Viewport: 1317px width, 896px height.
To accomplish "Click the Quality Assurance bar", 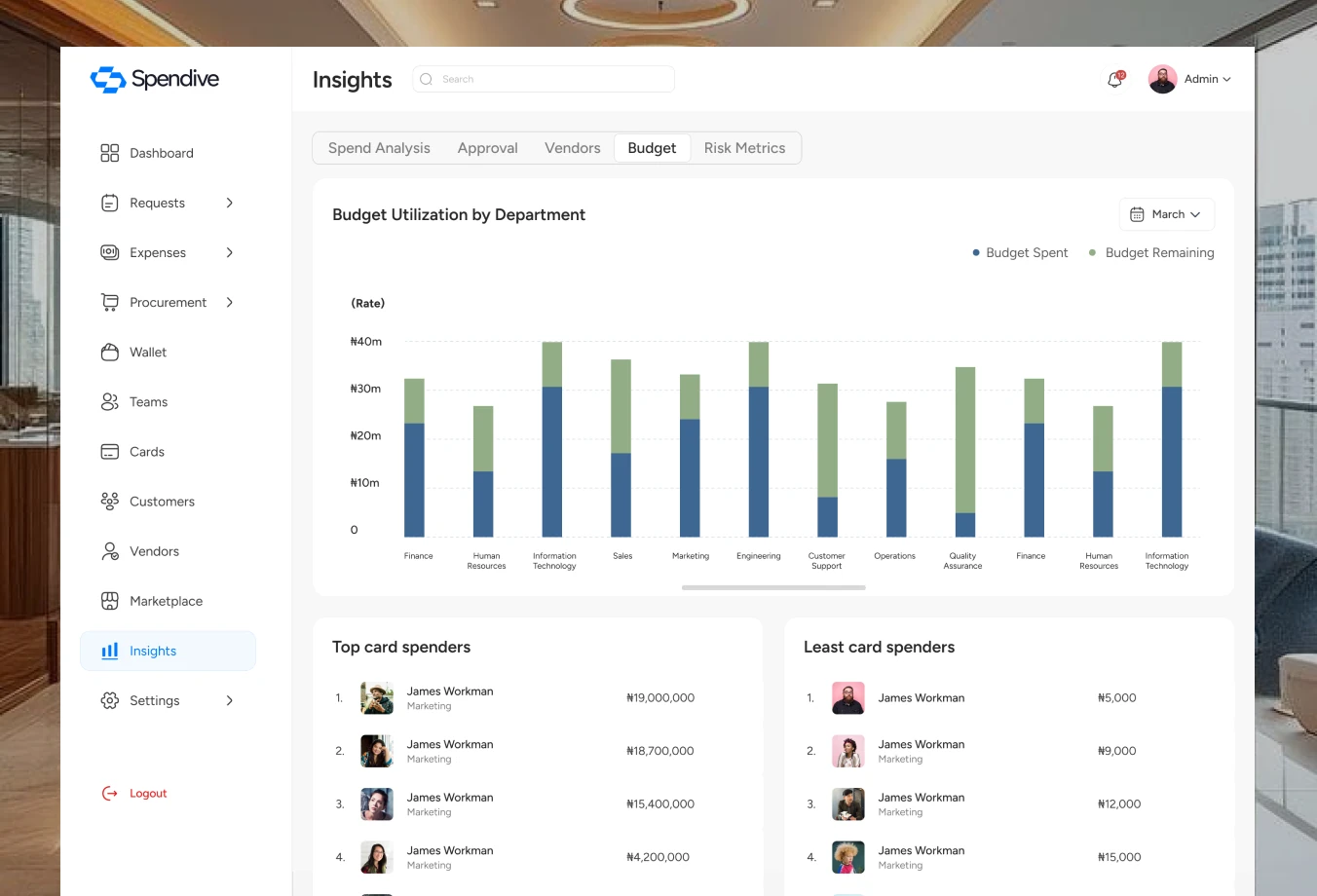I will click(965, 452).
